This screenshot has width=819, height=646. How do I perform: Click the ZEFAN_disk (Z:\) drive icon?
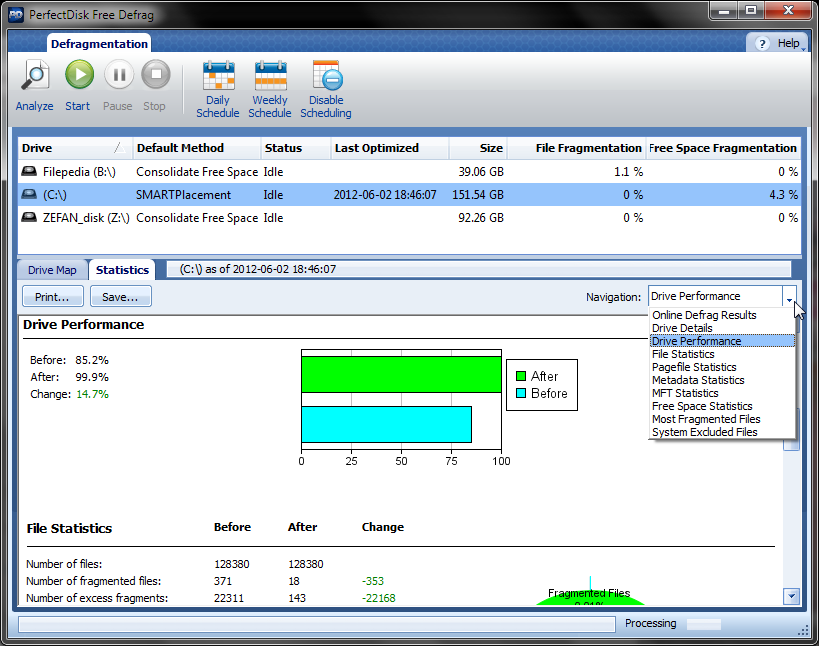pyautogui.click(x=29, y=217)
